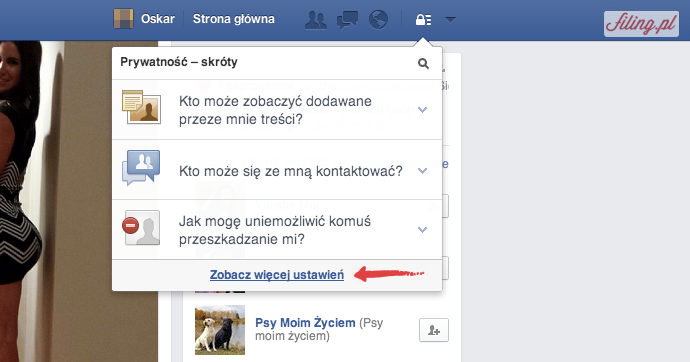
Task: Expand 'Jak mogę uniemożliwić komuś przeszkadzanie mi' chevron
Action: [422, 230]
